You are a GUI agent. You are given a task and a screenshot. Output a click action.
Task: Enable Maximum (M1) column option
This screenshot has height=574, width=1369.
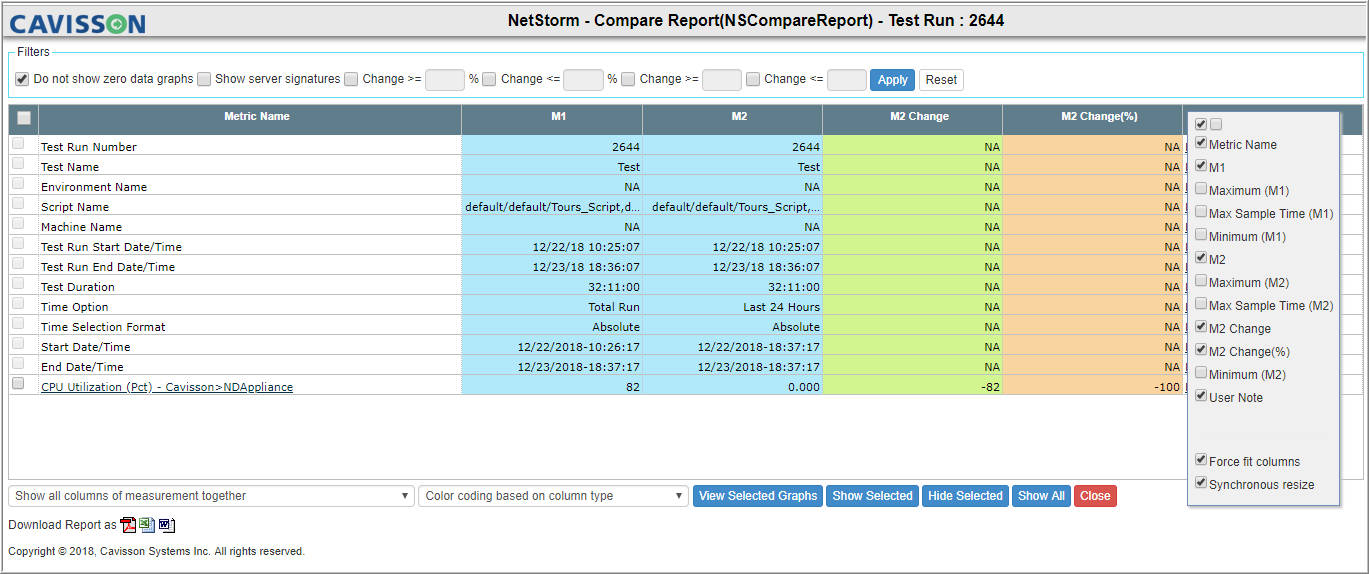[1201, 189]
